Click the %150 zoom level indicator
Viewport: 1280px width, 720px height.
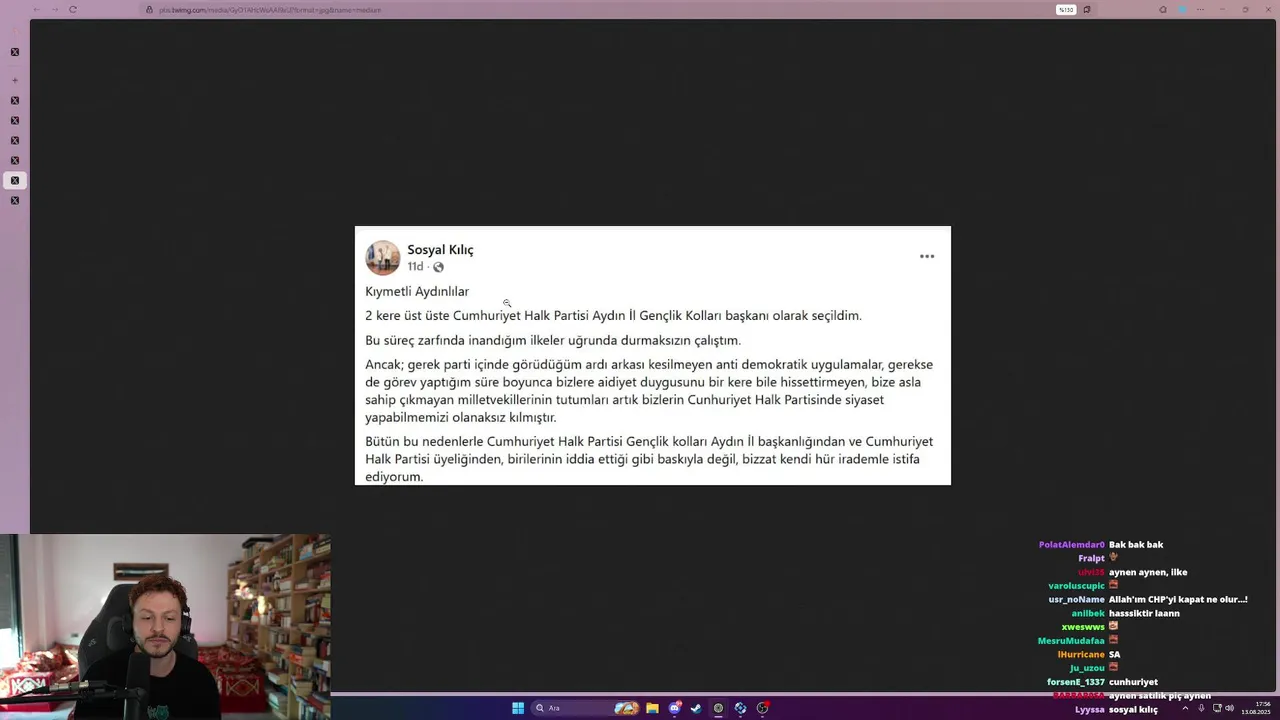(x=1066, y=10)
